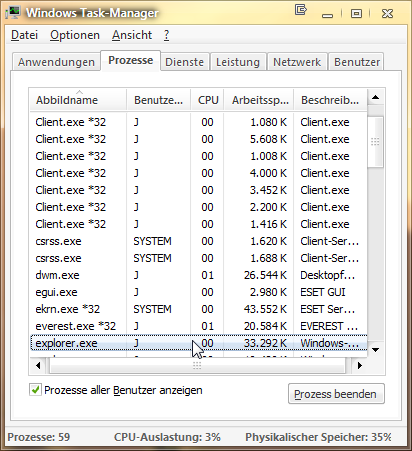Image resolution: width=412 pixels, height=451 pixels.
Task: Select csrss.exe row using 1.620 K
Action: (x=199, y=241)
